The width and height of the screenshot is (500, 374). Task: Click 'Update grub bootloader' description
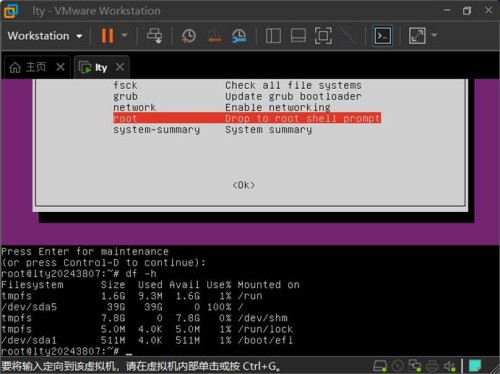click(293, 96)
